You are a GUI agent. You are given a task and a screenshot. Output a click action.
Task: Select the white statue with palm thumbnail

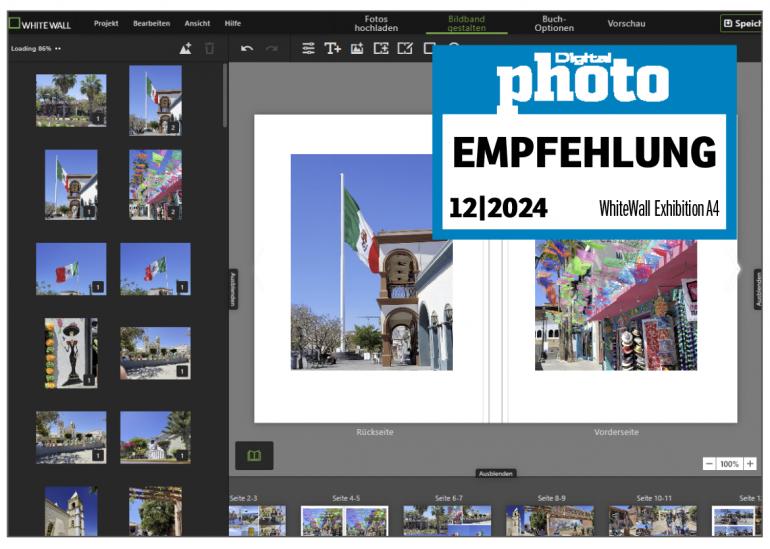pyautogui.click(x=155, y=437)
